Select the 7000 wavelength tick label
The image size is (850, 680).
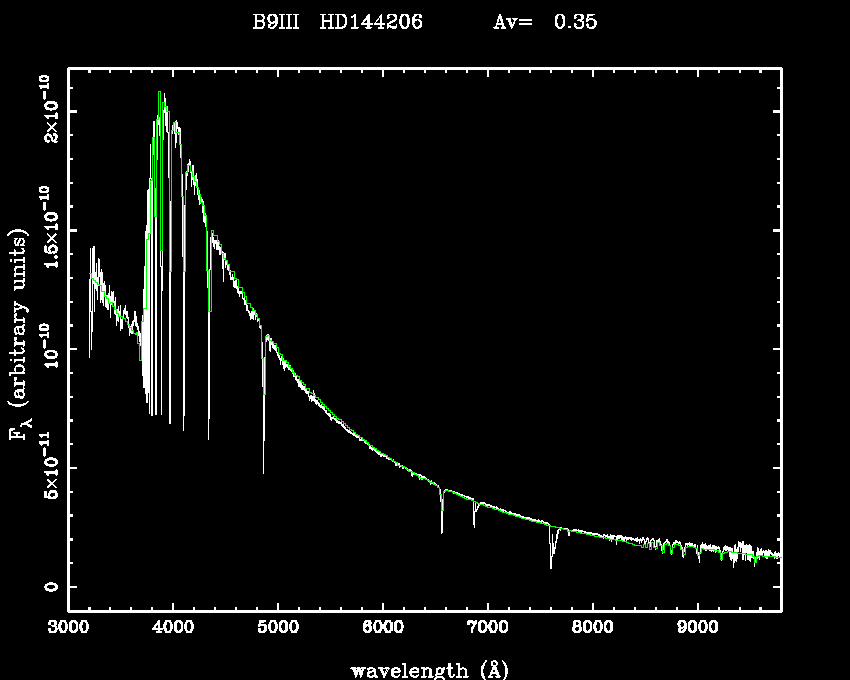coord(488,629)
